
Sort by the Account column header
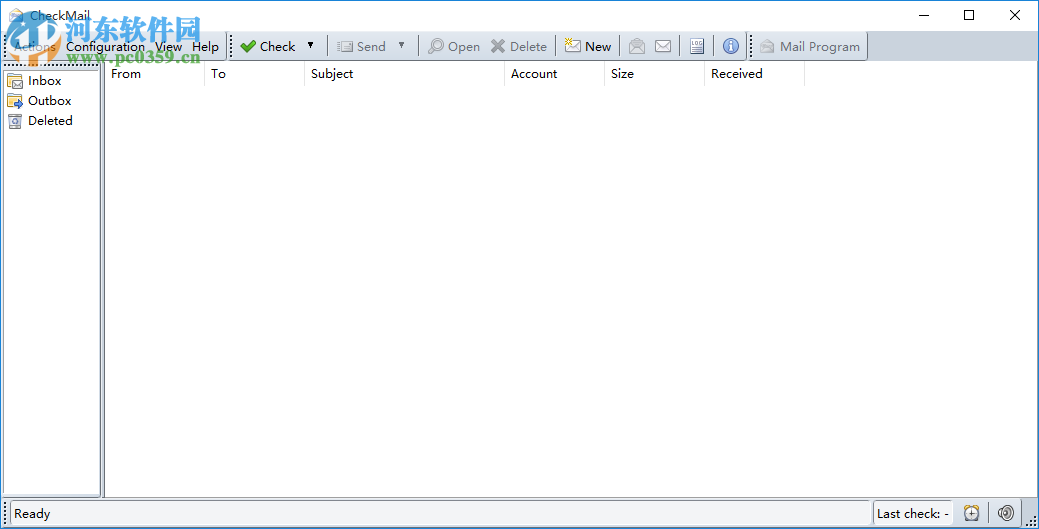pos(554,74)
